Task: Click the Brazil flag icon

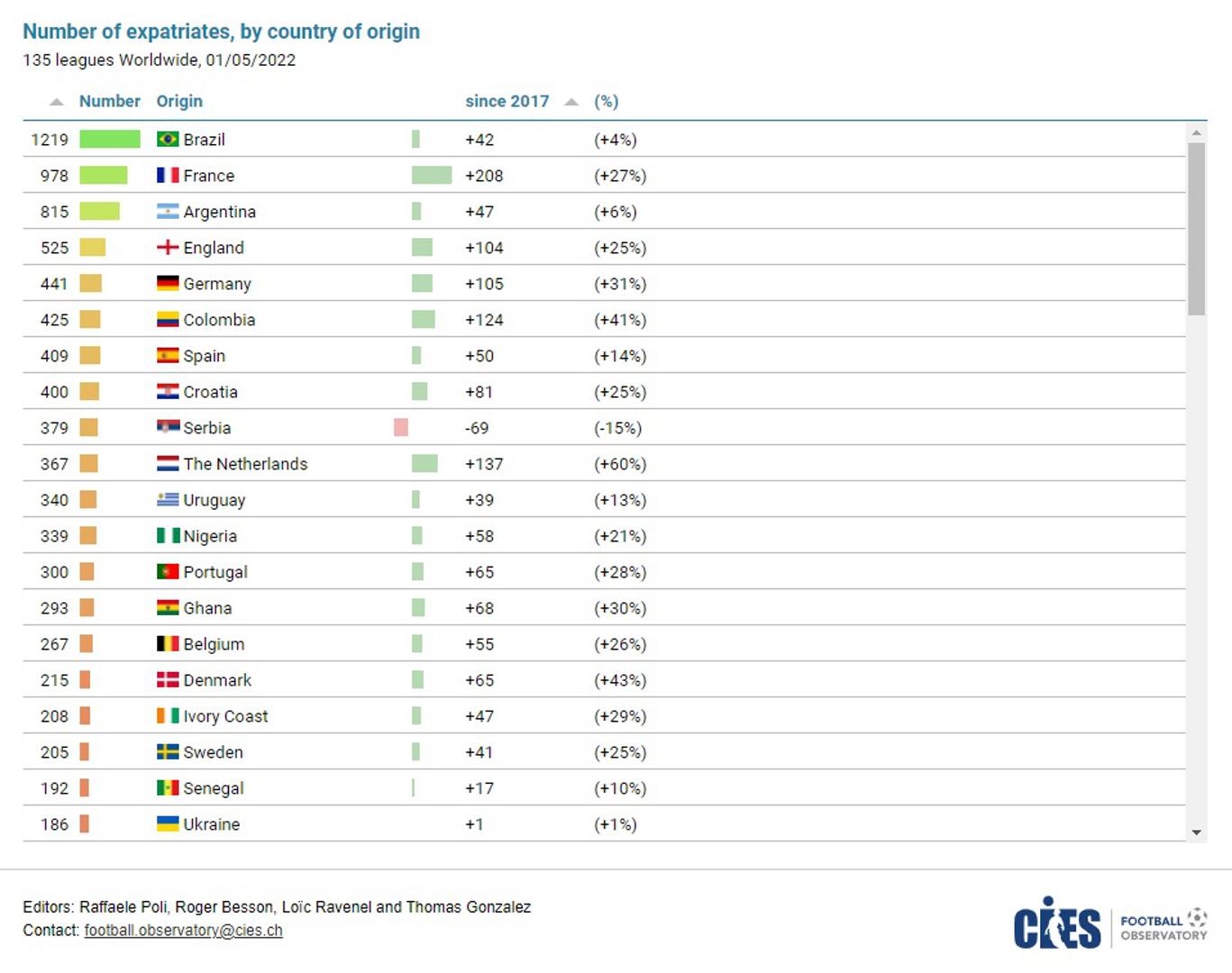Action: [168, 140]
